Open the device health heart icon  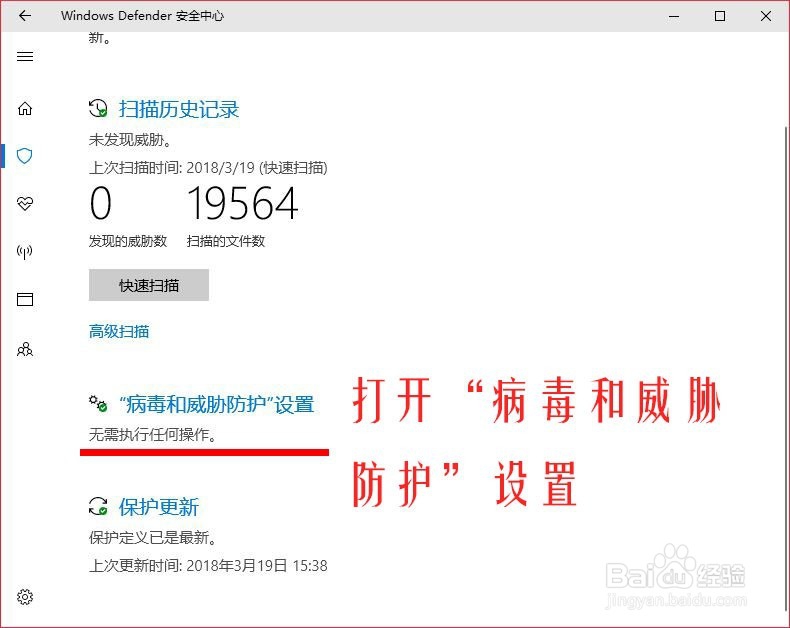(25, 204)
